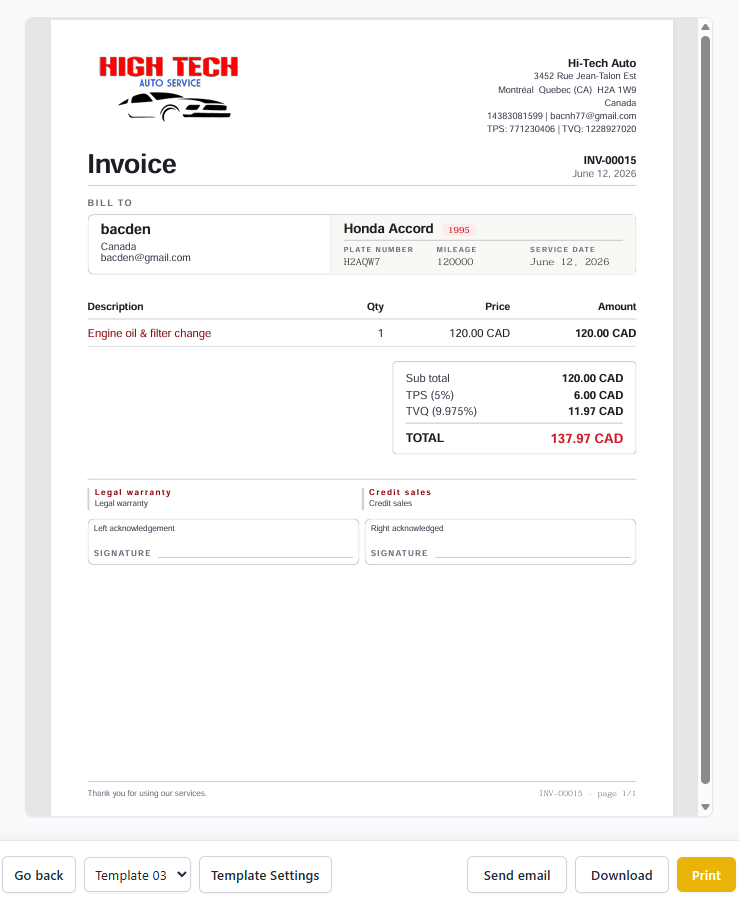Click the TPS (5%) tax row label
This screenshot has width=739, height=901.
click(x=430, y=395)
